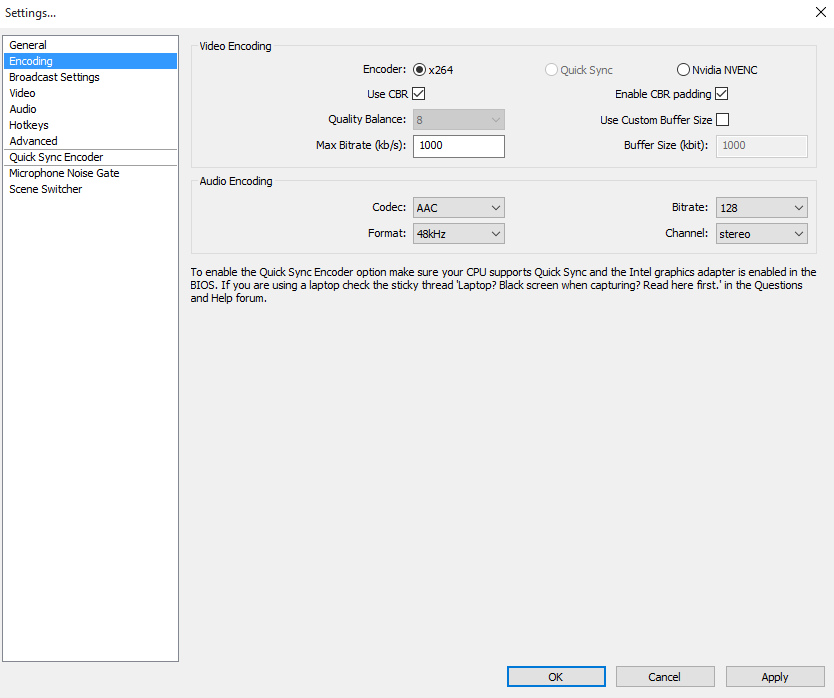Enable Use Custom Buffer Size checkbox
The height and width of the screenshot is (698, 834).
[x=722, y=120]
